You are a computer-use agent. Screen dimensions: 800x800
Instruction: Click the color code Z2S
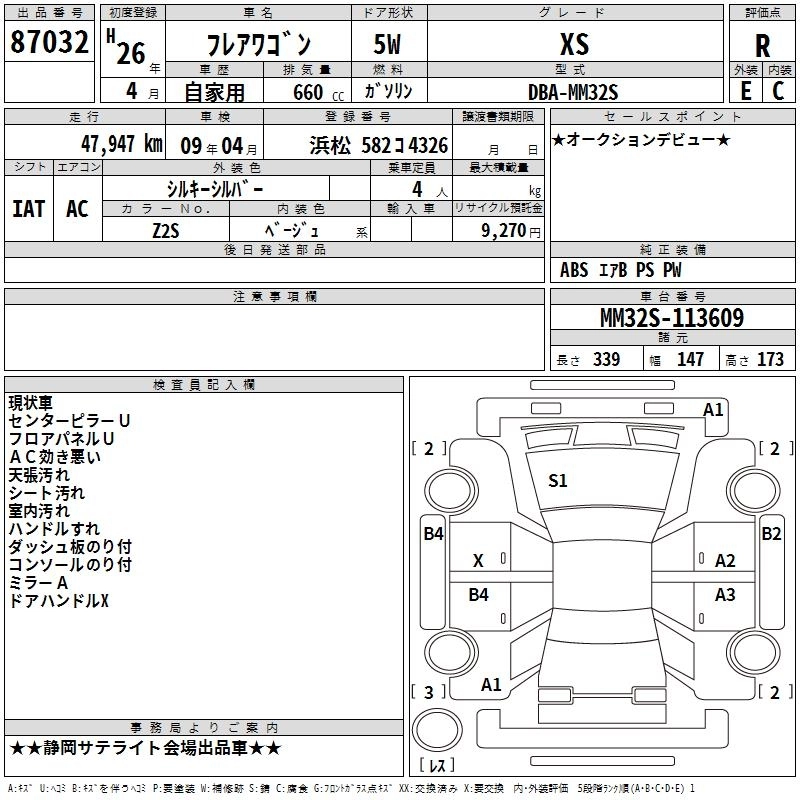166,229
